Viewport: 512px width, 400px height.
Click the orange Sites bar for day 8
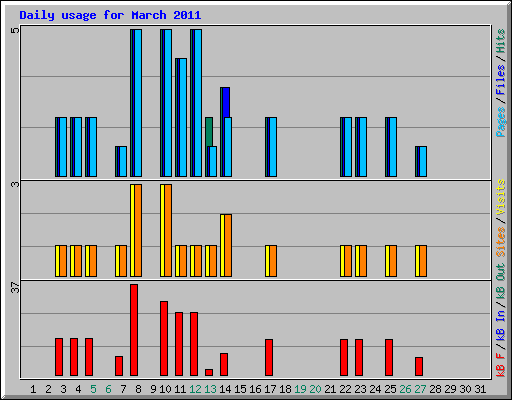coord(138,230)
